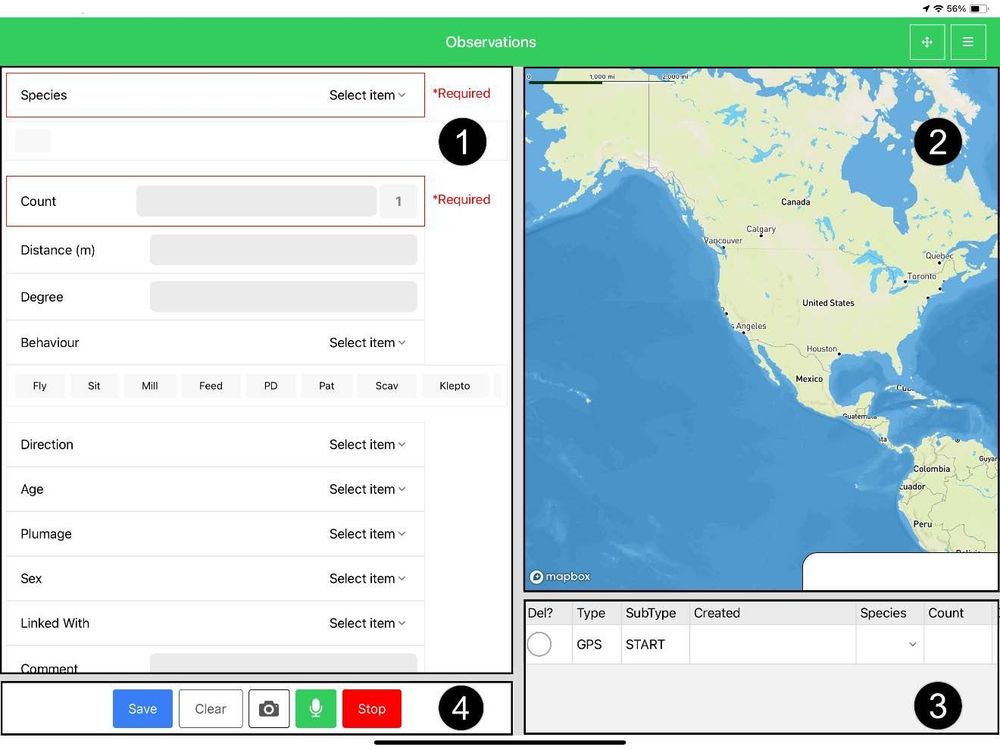The image size is (1000, 750).
Task: Choose the Feed behaviour quick button
Action: (x=210, y=386)
